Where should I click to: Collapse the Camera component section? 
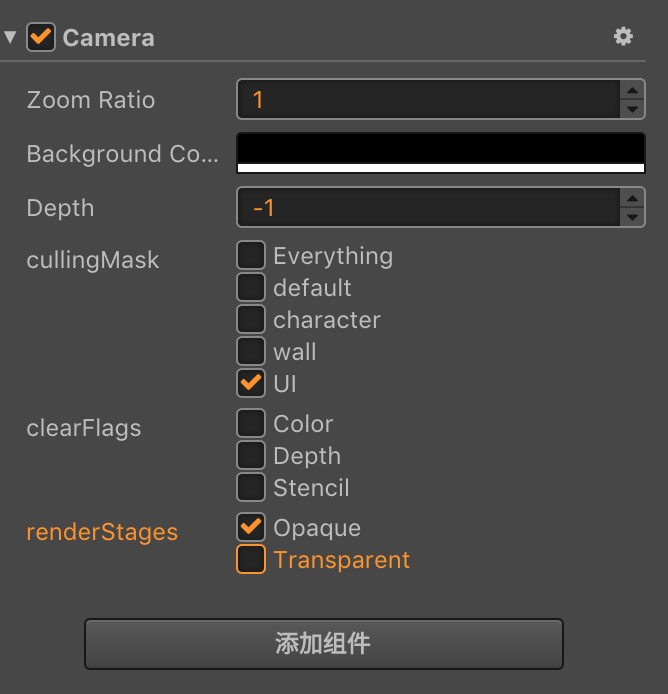pyautogui.click(x=11, y=38)
